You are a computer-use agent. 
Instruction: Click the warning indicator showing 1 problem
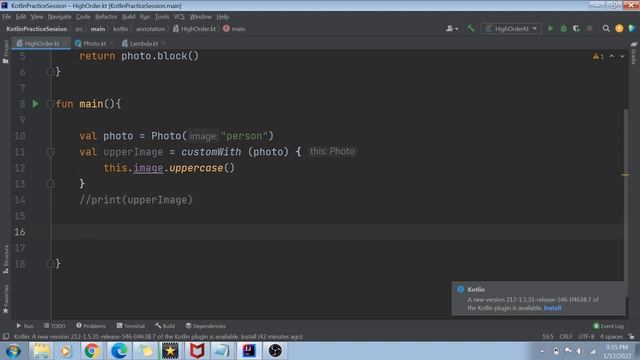pyautogui.click(x=598, y=56)
